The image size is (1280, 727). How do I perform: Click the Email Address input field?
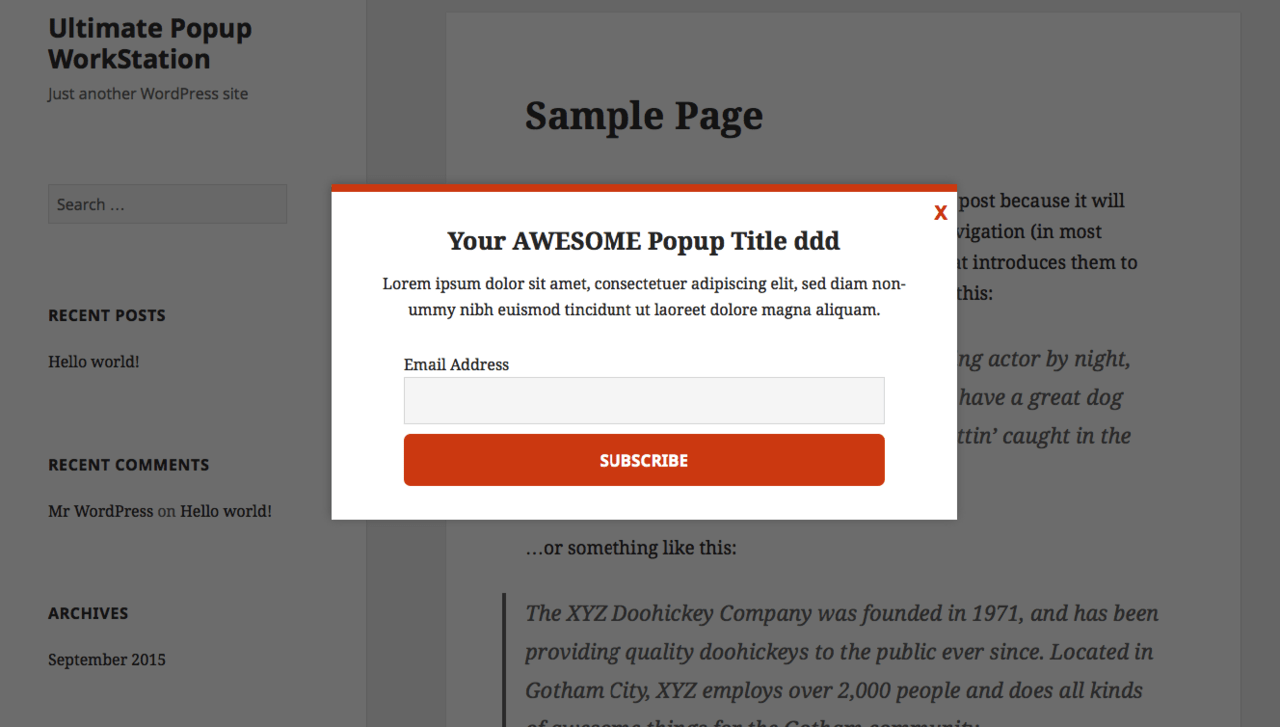(x=644, y=400)
